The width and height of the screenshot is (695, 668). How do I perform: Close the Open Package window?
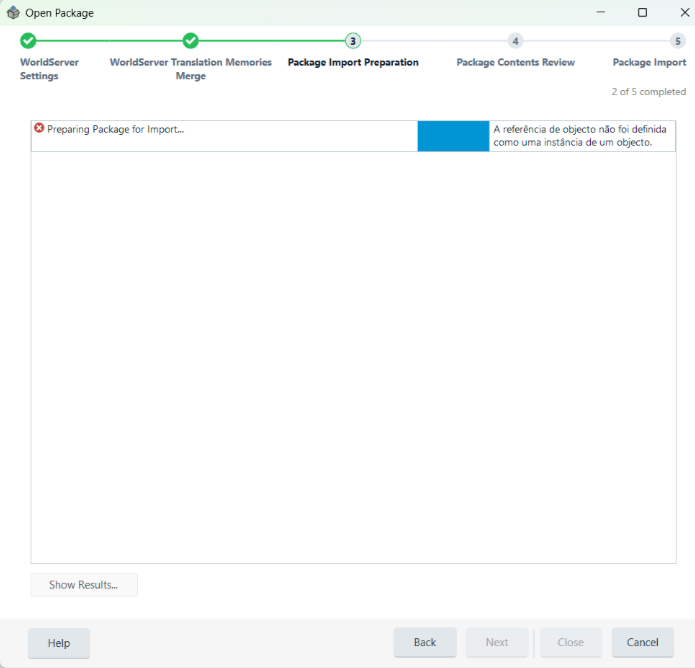coord(685,12)
